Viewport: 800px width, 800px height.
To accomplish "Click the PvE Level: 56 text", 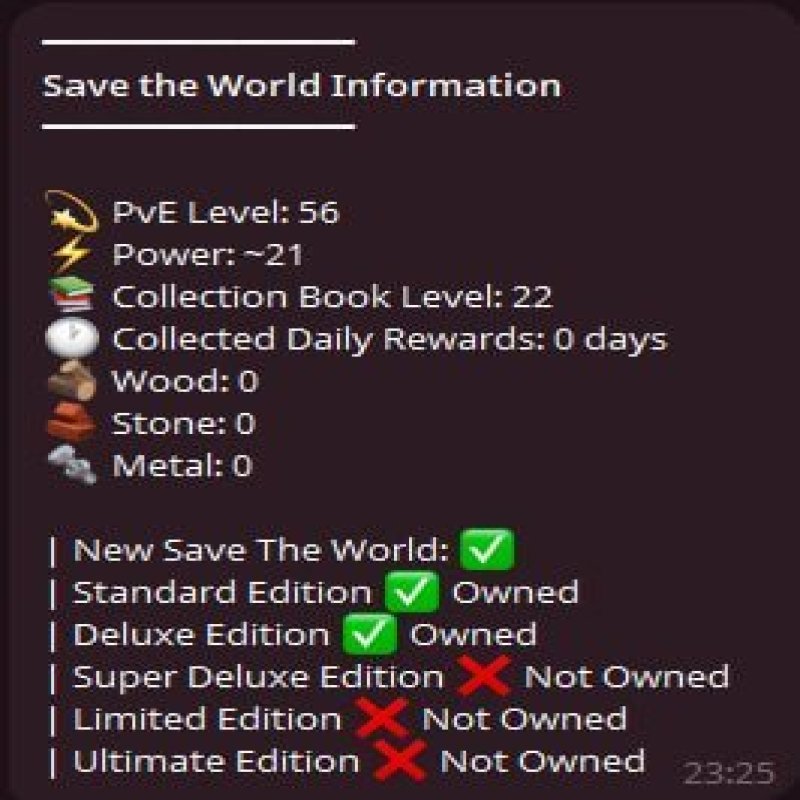I will (x=226, y=212).
